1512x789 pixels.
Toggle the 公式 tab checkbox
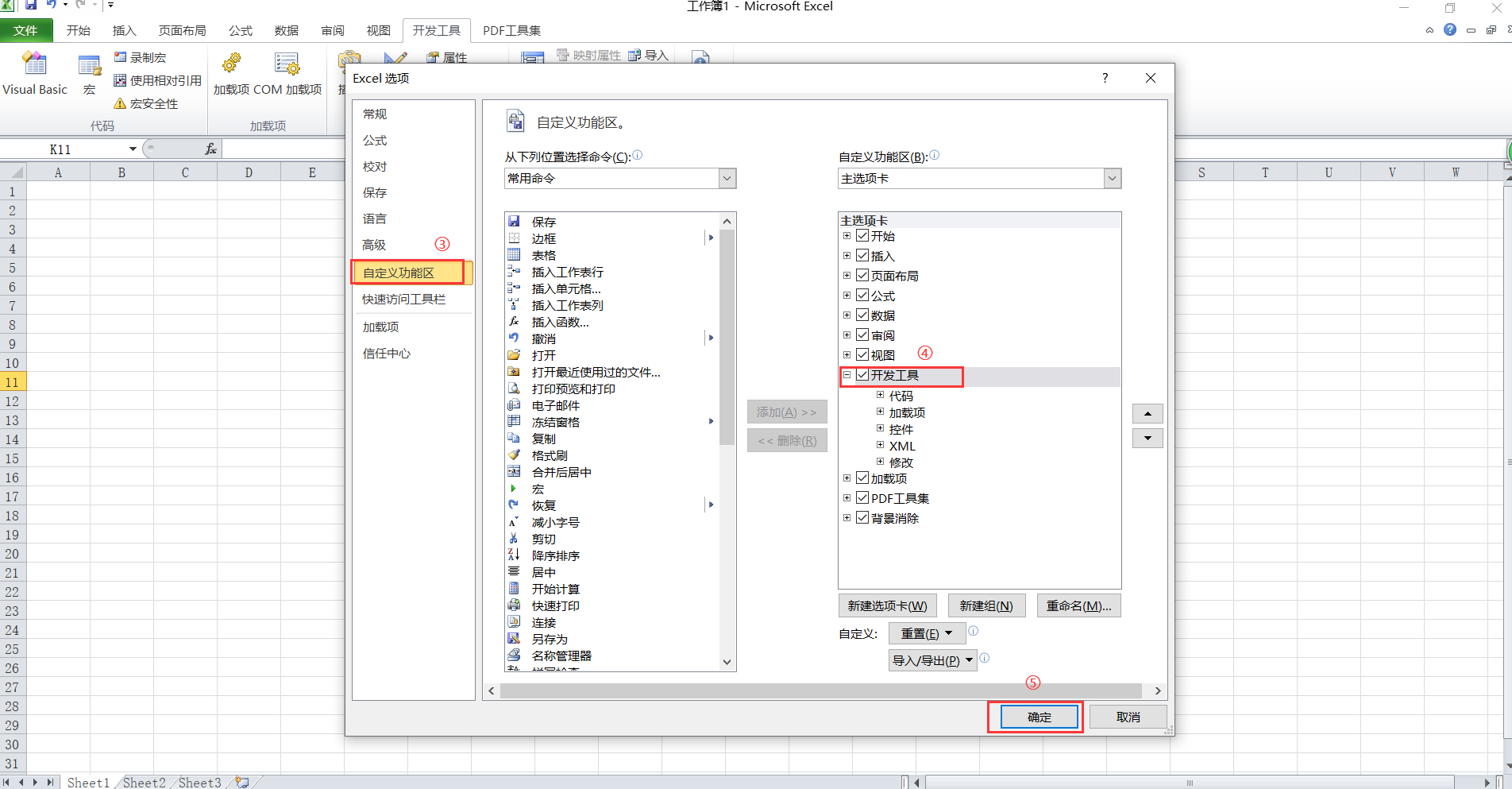[x=862, y=296]
